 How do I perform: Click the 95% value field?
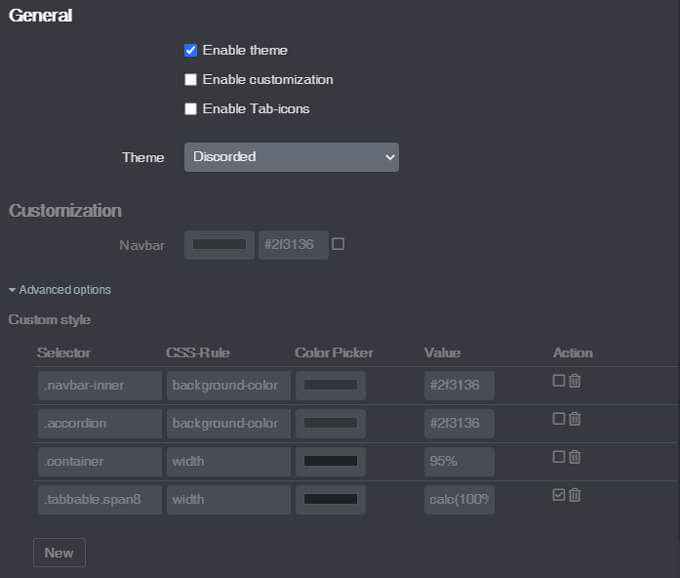459,462
